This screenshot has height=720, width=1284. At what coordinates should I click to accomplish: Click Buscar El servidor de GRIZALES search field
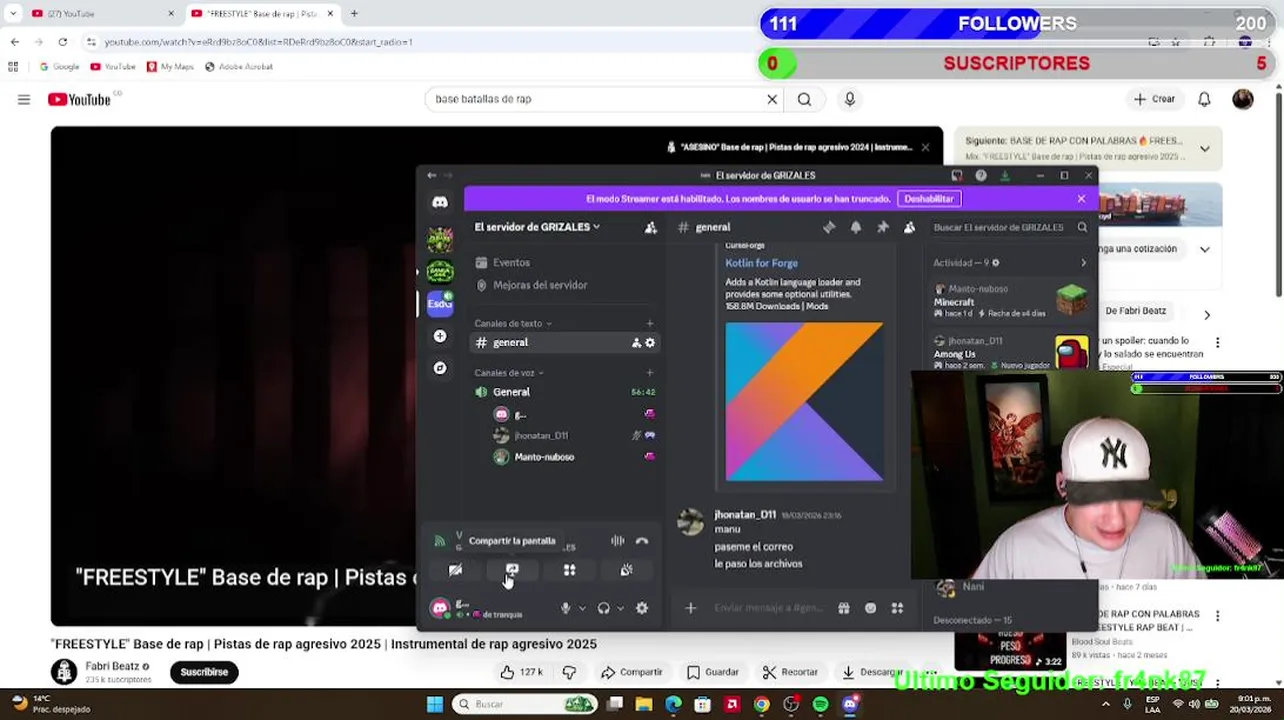tap(1010, 228)
